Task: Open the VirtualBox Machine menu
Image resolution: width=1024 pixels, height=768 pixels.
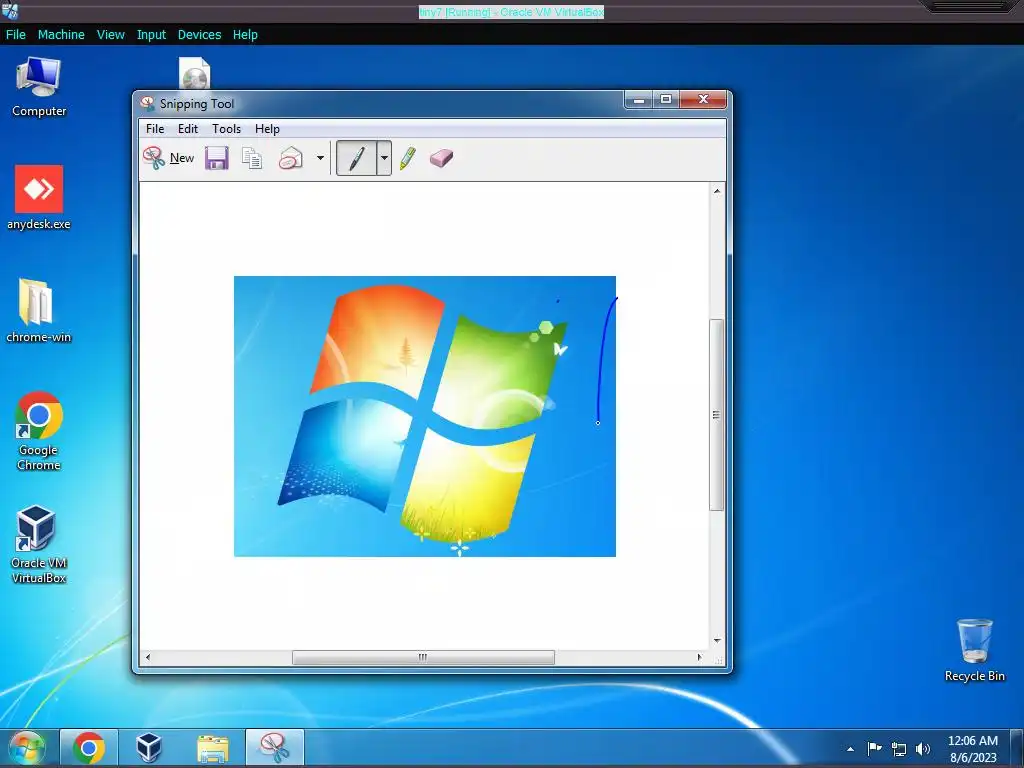Action: click(61, 35)
